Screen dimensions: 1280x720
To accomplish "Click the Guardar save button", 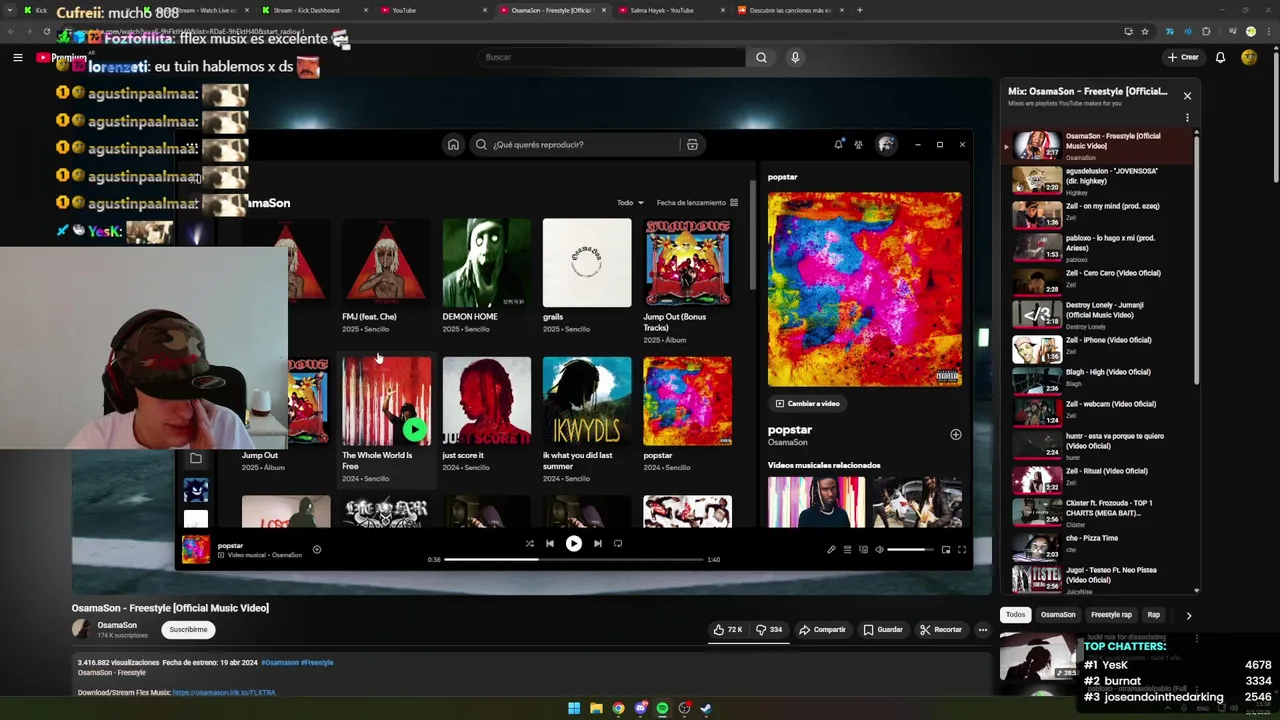I will click(883, 630).
